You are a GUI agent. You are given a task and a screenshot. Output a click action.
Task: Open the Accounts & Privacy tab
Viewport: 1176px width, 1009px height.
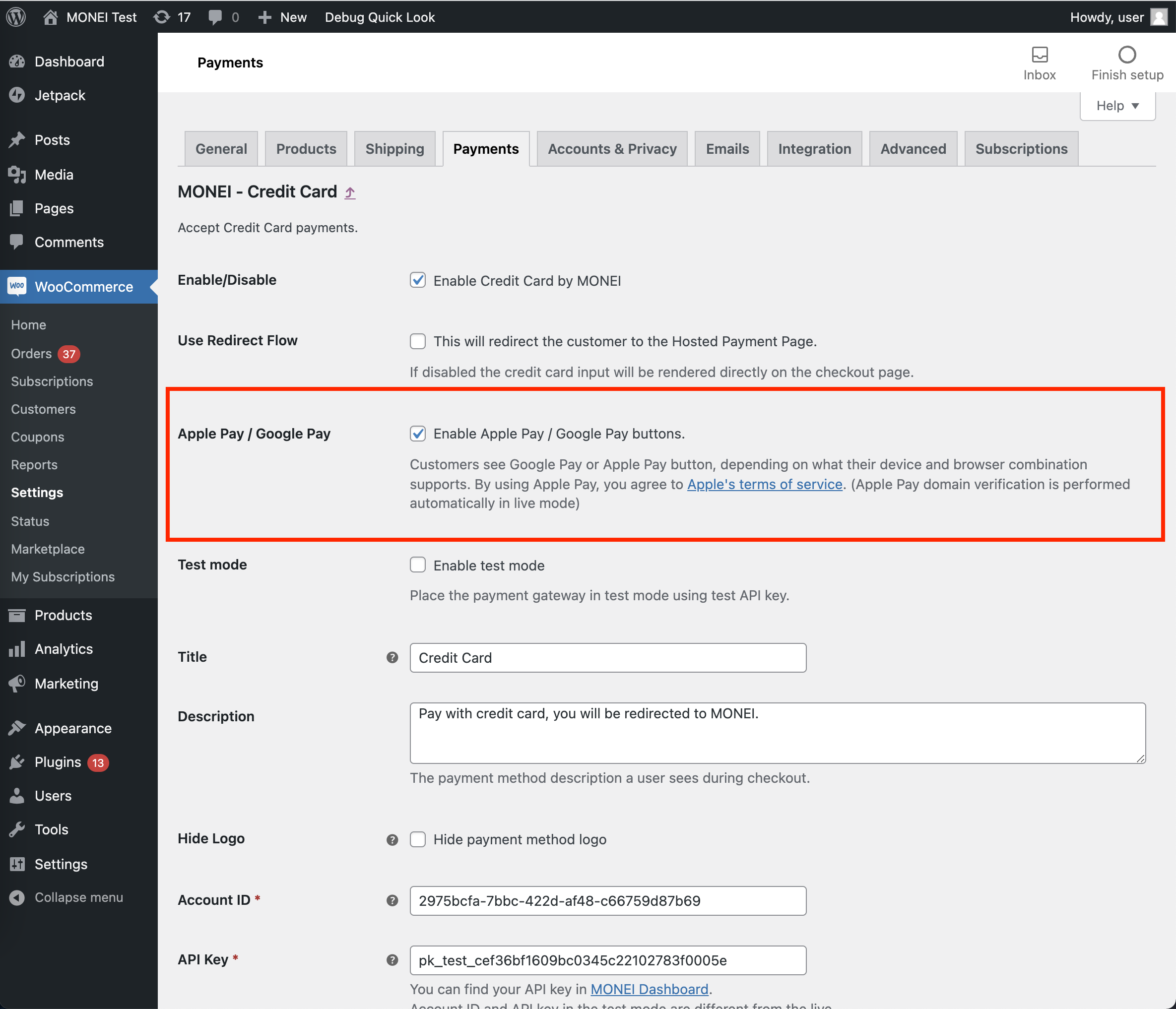(x=612, y=149)
